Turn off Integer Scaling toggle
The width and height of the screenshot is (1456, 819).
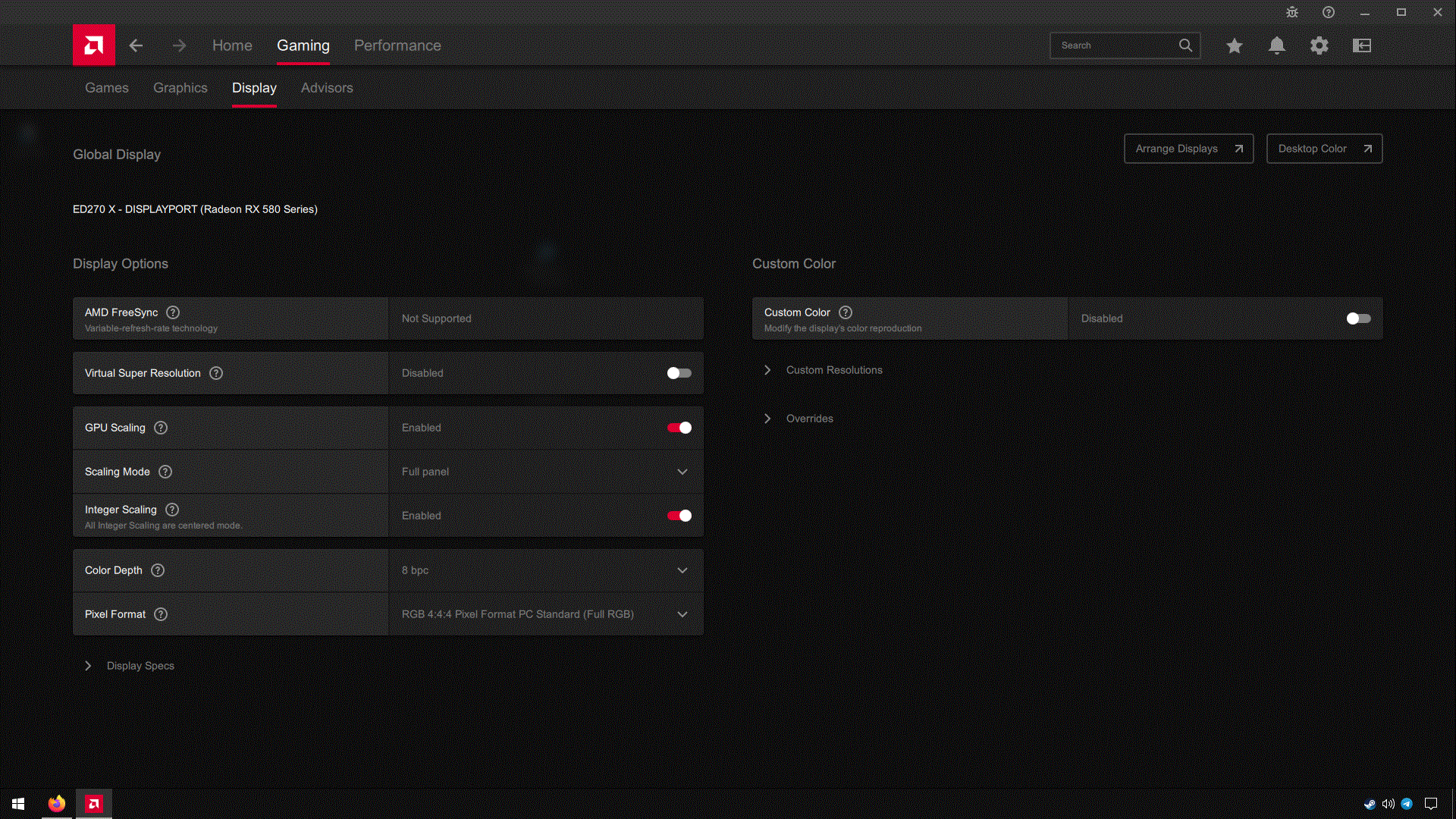(679, 516)
